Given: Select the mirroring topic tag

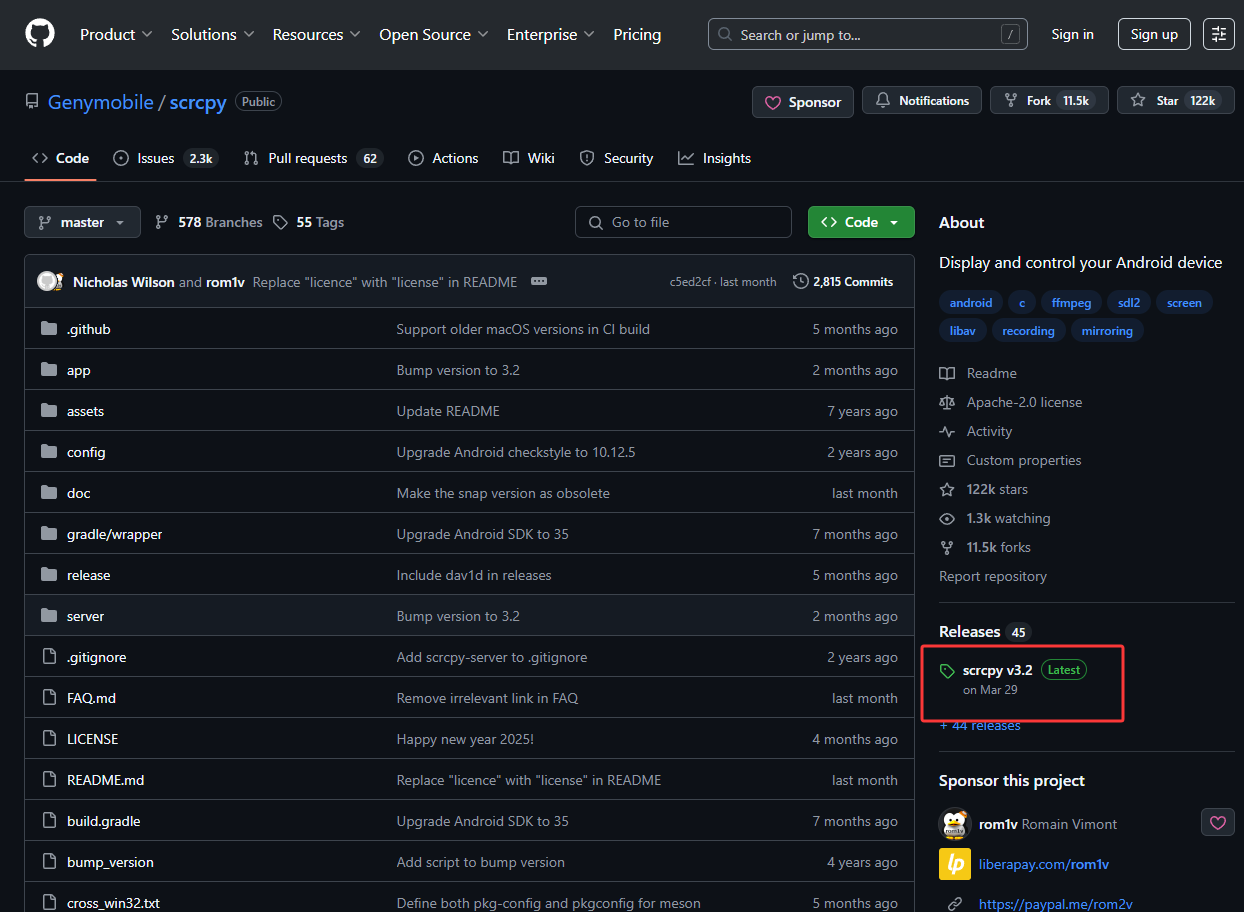Looking at the screenshot, I should point(1107,330).
